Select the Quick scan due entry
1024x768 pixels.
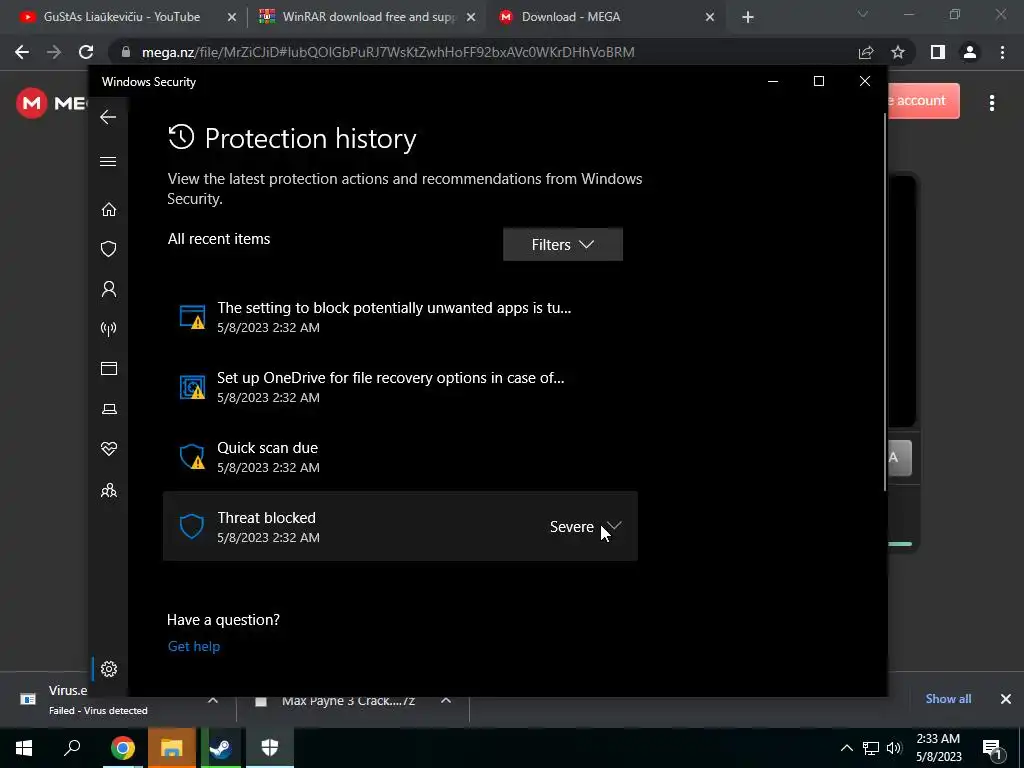coord(400,456)
